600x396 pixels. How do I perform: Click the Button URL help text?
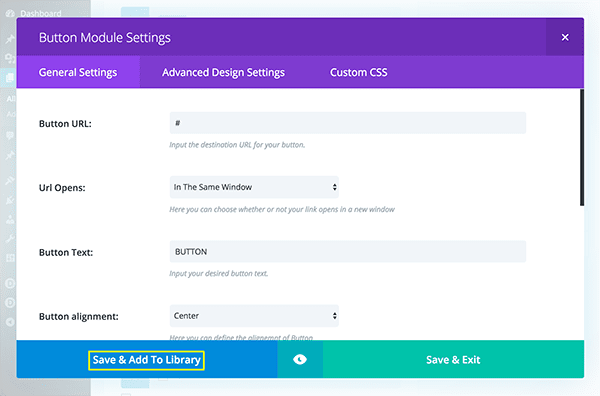pos(237,145)
